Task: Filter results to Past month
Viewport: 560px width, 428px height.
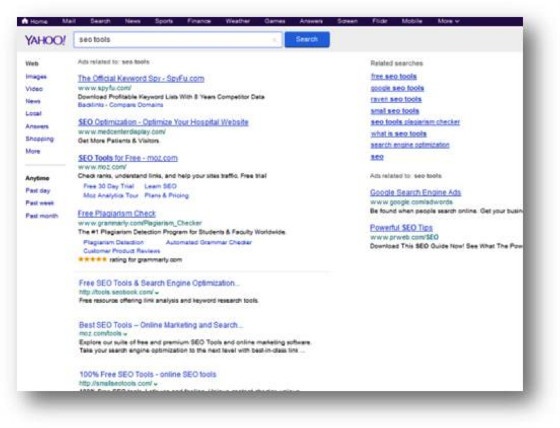Action: pyautogui.click(x=41, y=216)
